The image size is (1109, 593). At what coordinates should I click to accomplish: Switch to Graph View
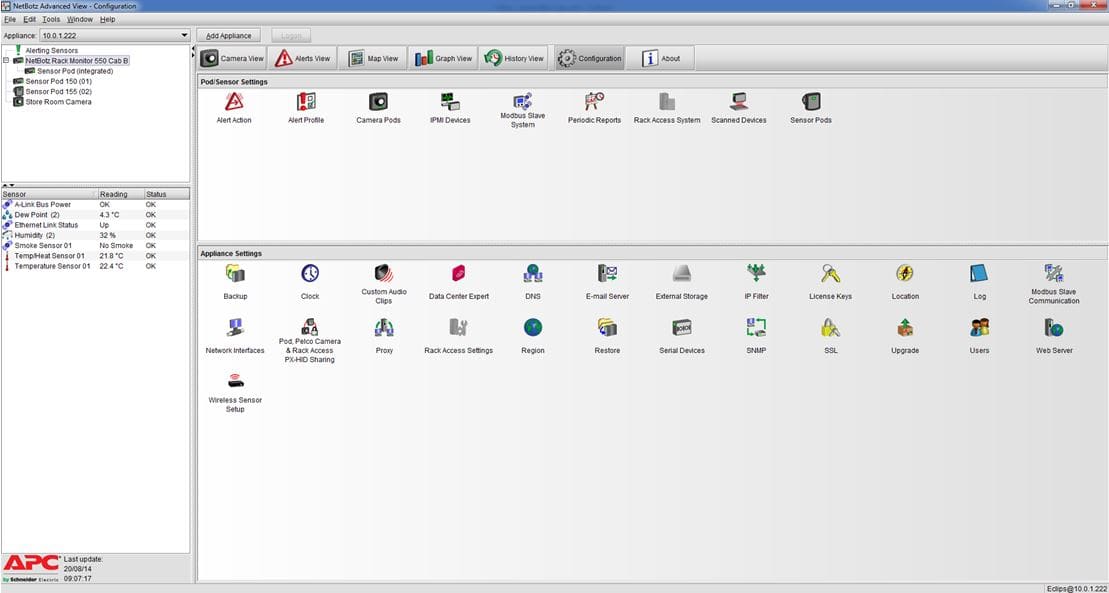click(x=443, y=59)
